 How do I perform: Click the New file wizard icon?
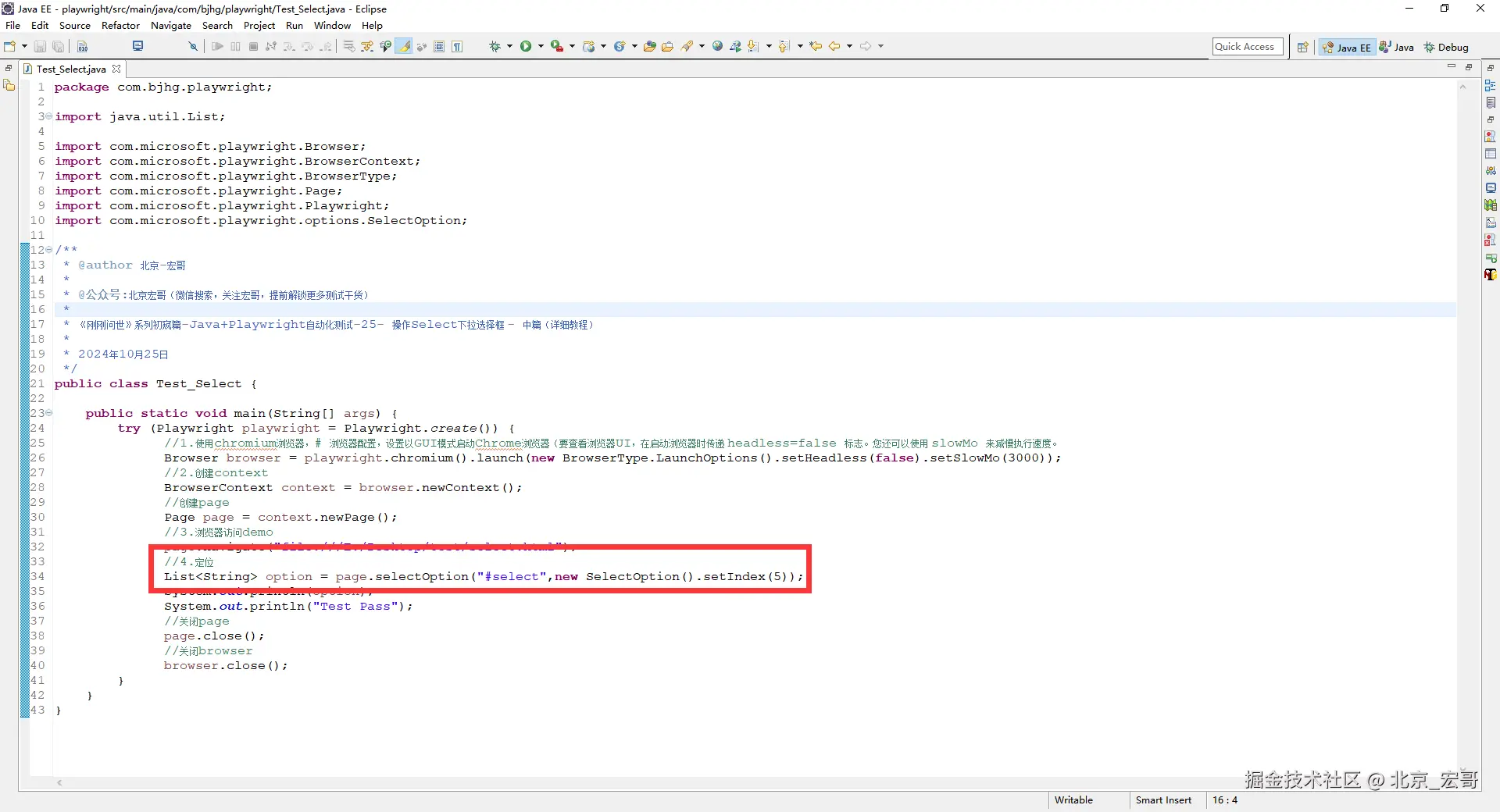tap(9, 47)
